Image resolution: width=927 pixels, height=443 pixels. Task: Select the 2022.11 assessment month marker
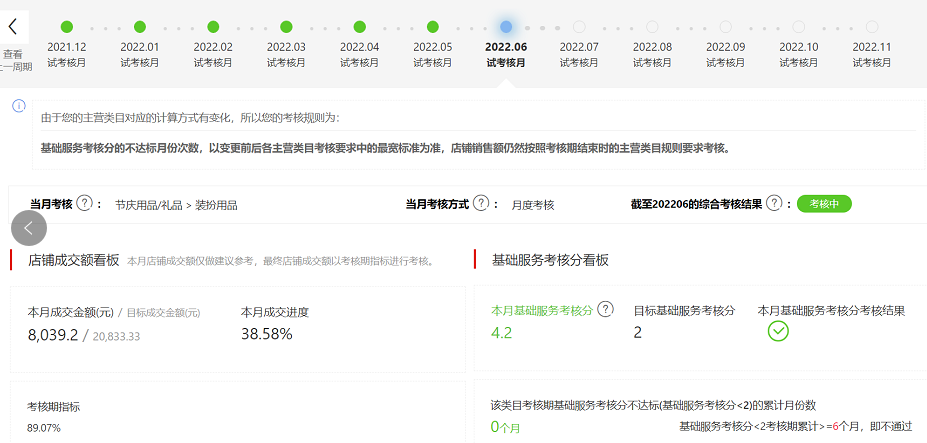click(872, 27)
